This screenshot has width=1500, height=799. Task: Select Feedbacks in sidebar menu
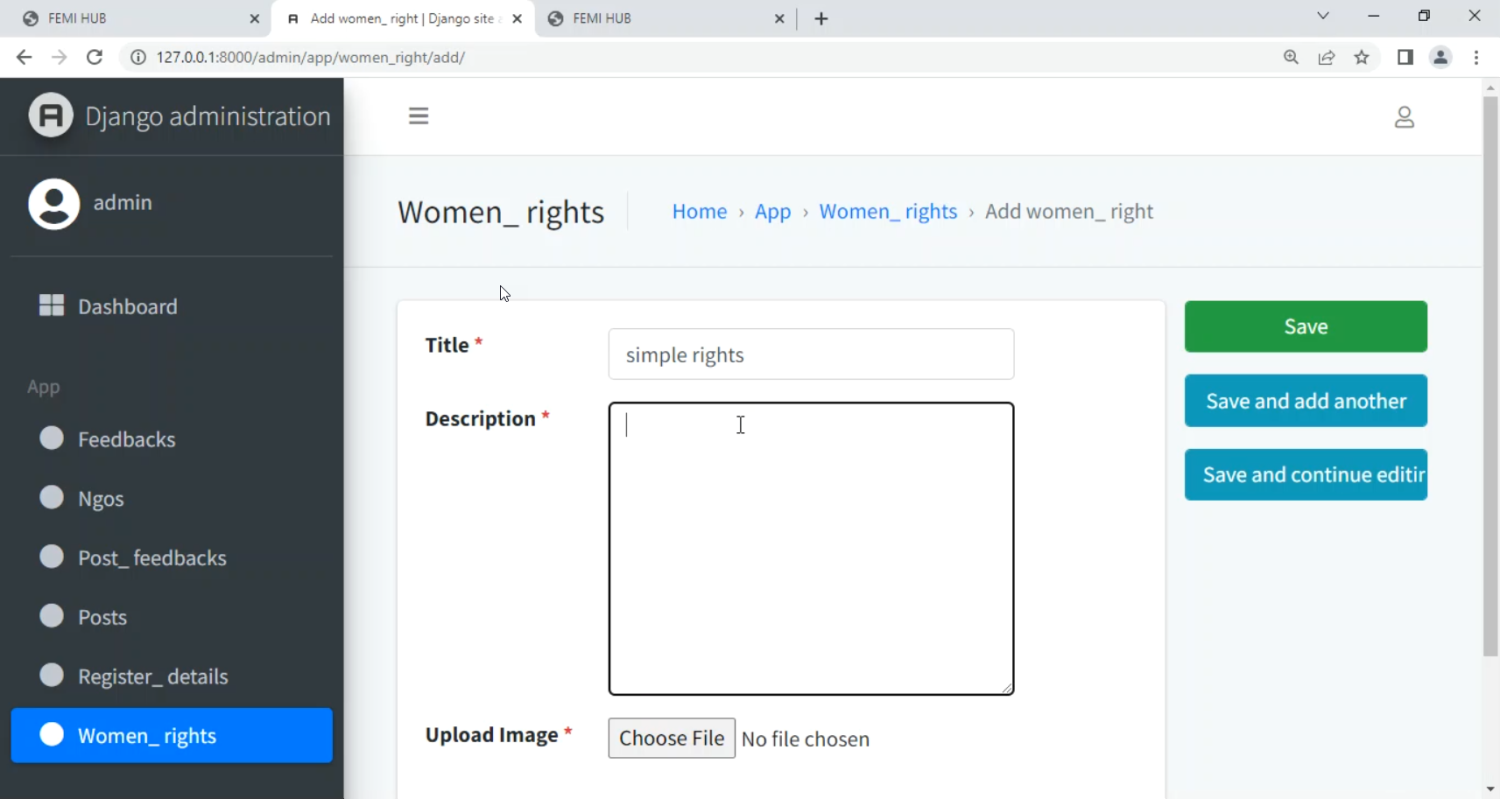coord(126,439)
